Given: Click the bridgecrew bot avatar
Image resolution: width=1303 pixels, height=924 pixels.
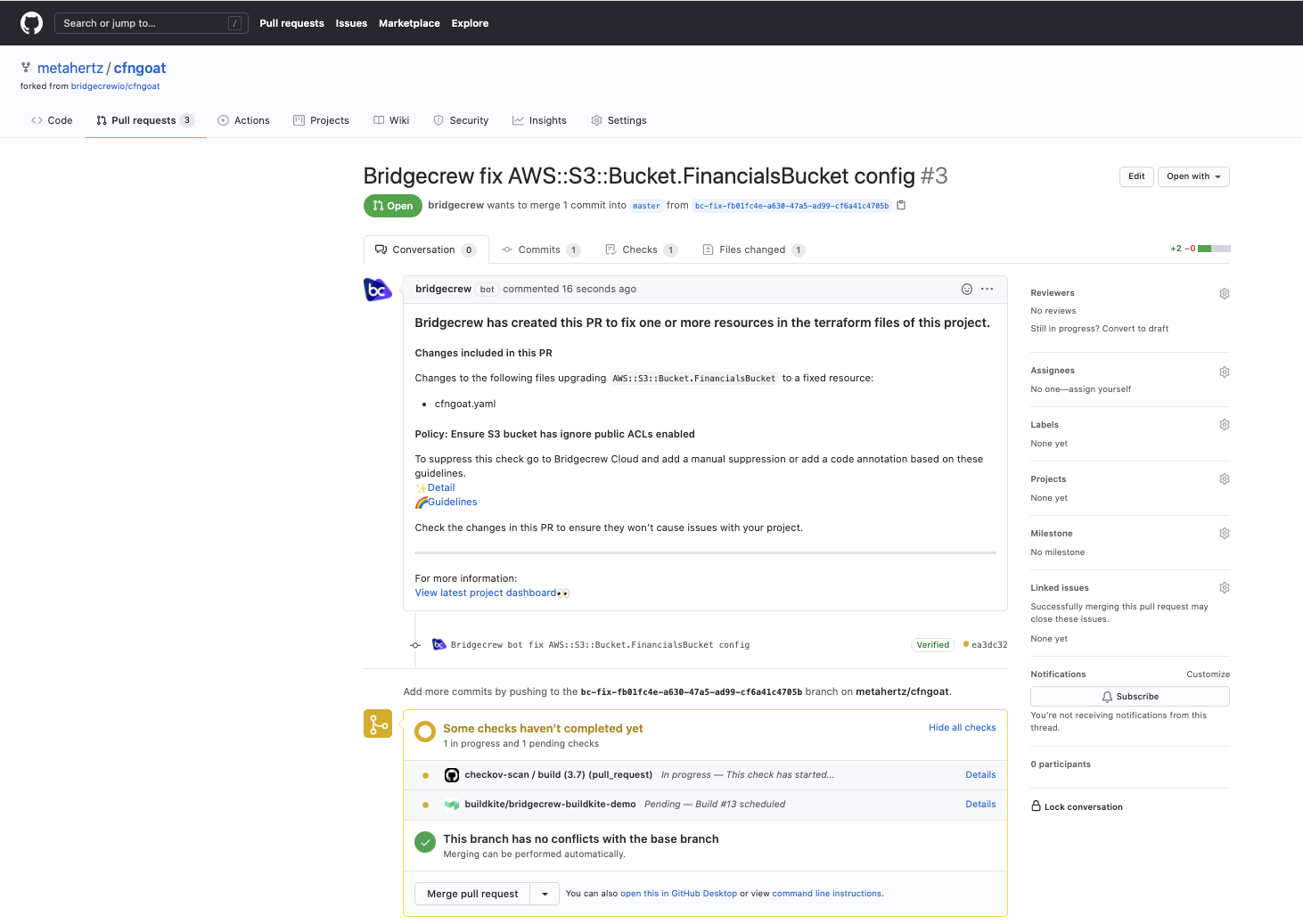Looking at the screenshot, I should coord(378,290).
